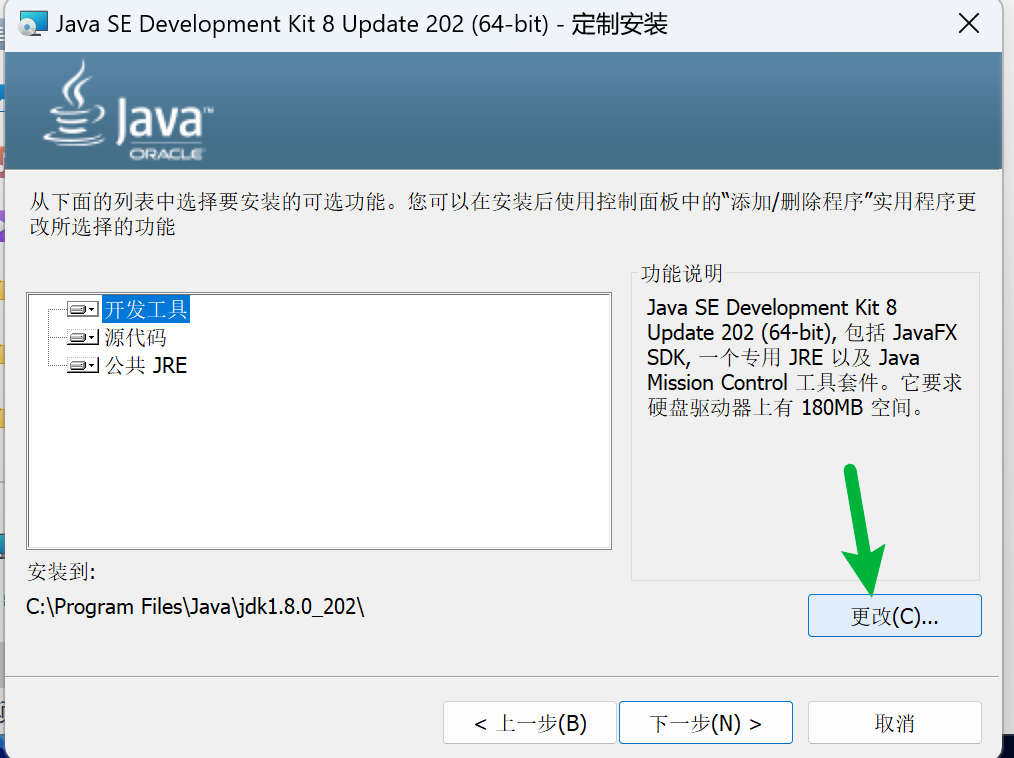Click the 定制安装 window title text
The width and height of the screenshot is (1014, 758).
click(x=620, y=24)
